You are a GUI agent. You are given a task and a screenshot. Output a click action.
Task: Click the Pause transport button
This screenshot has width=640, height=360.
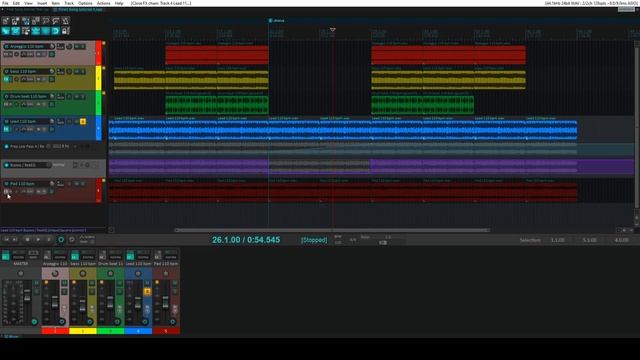coord(49,240)
